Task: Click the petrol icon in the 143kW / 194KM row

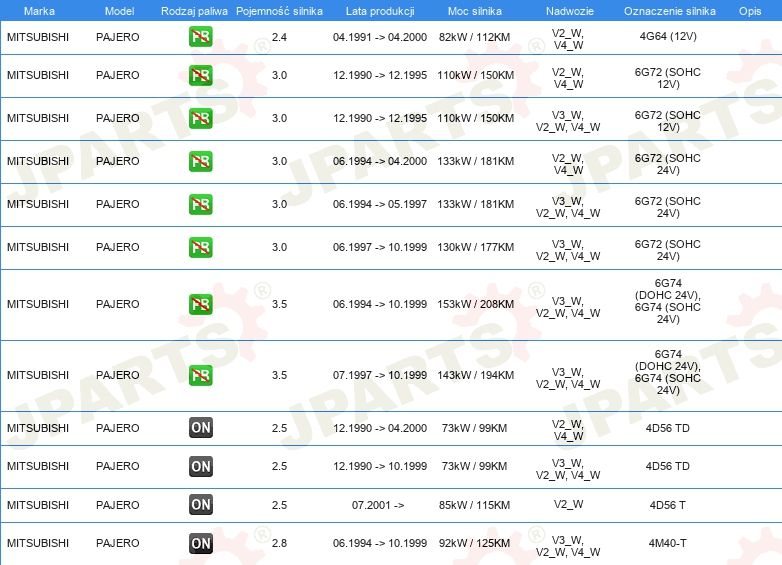Action: 200,375
